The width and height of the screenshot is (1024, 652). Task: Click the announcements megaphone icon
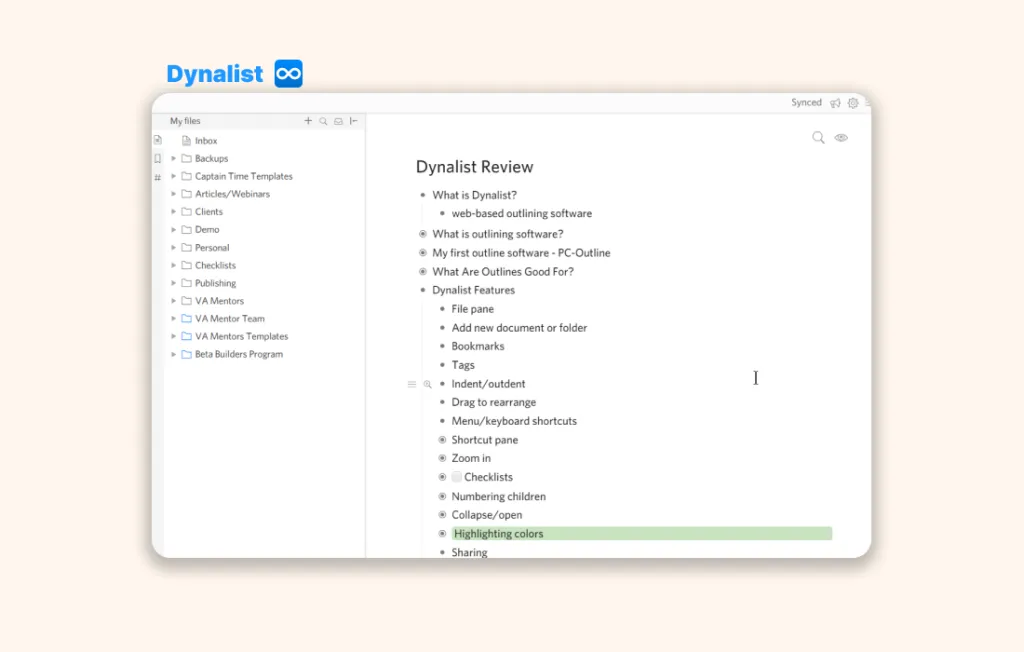click(x=835, y=103)
